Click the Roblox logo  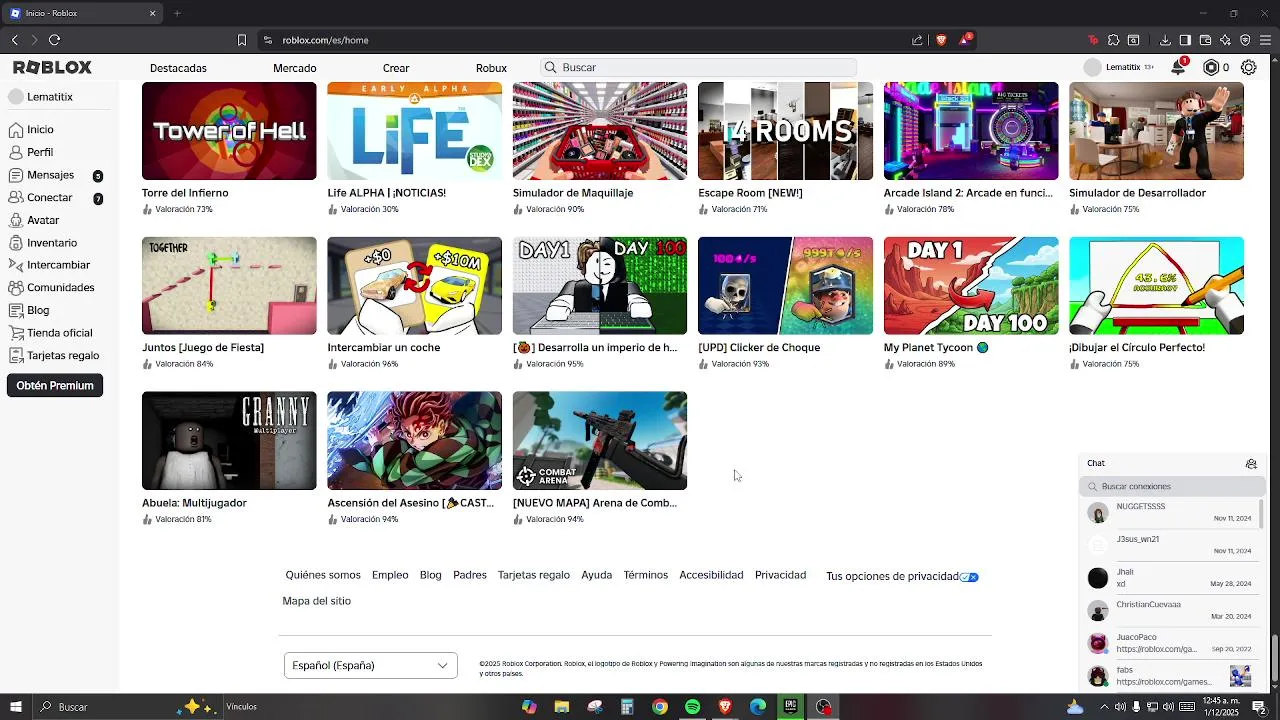(52, 67)
